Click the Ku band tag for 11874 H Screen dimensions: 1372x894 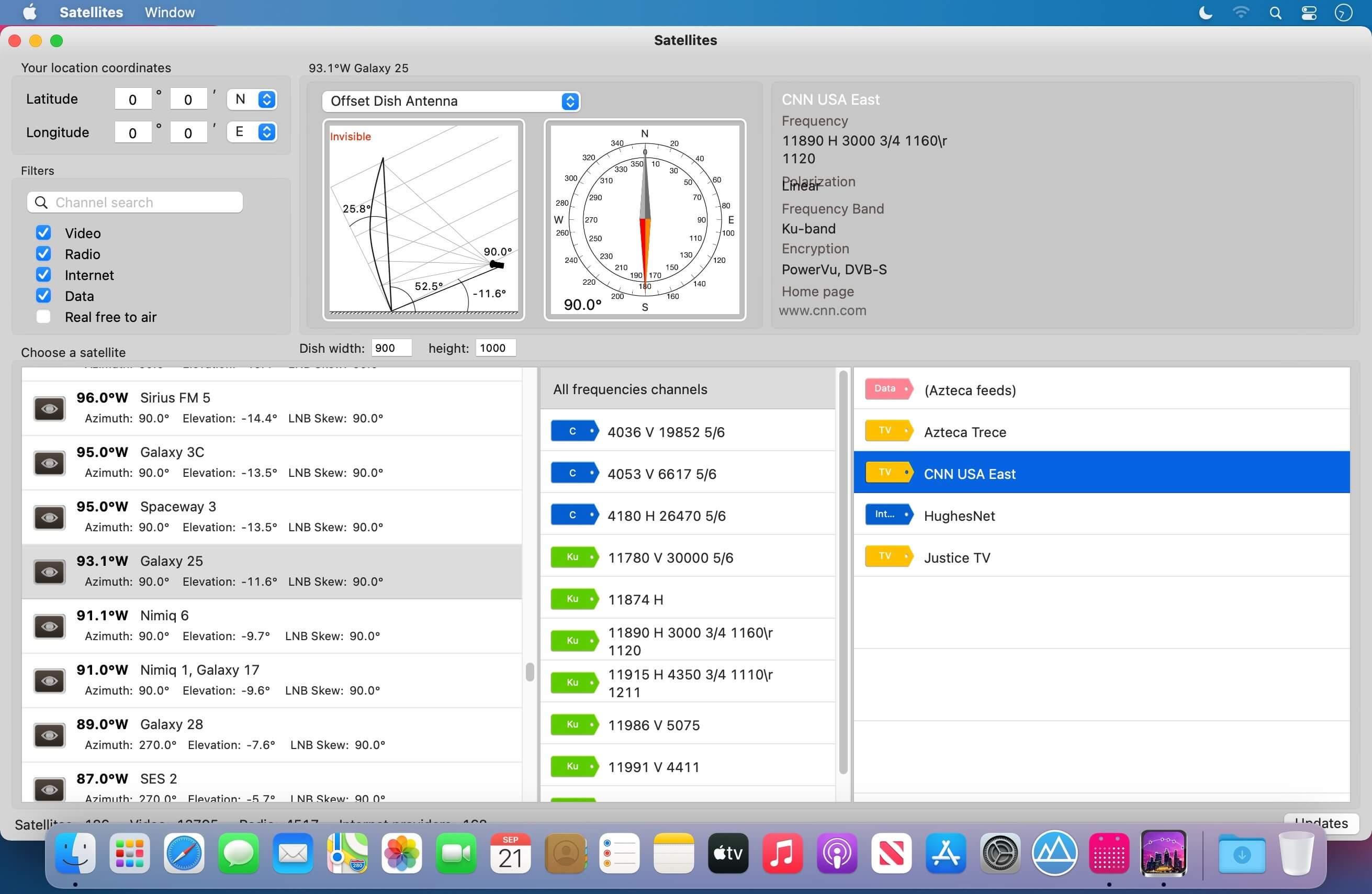[574, 599]
